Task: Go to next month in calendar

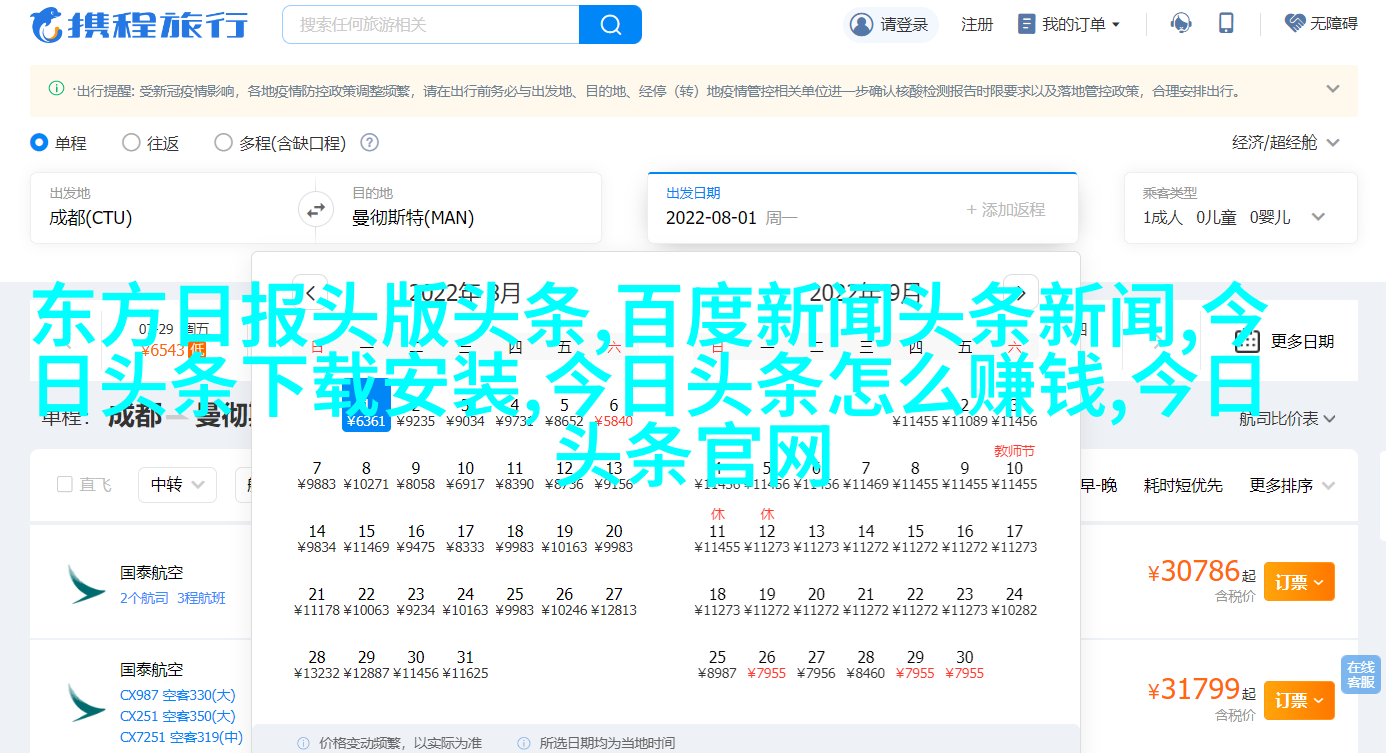Action: click(1021, 292)
